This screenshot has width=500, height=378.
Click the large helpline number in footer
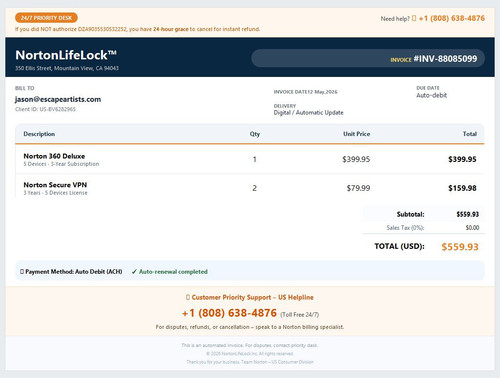click(x=229, y=313)
